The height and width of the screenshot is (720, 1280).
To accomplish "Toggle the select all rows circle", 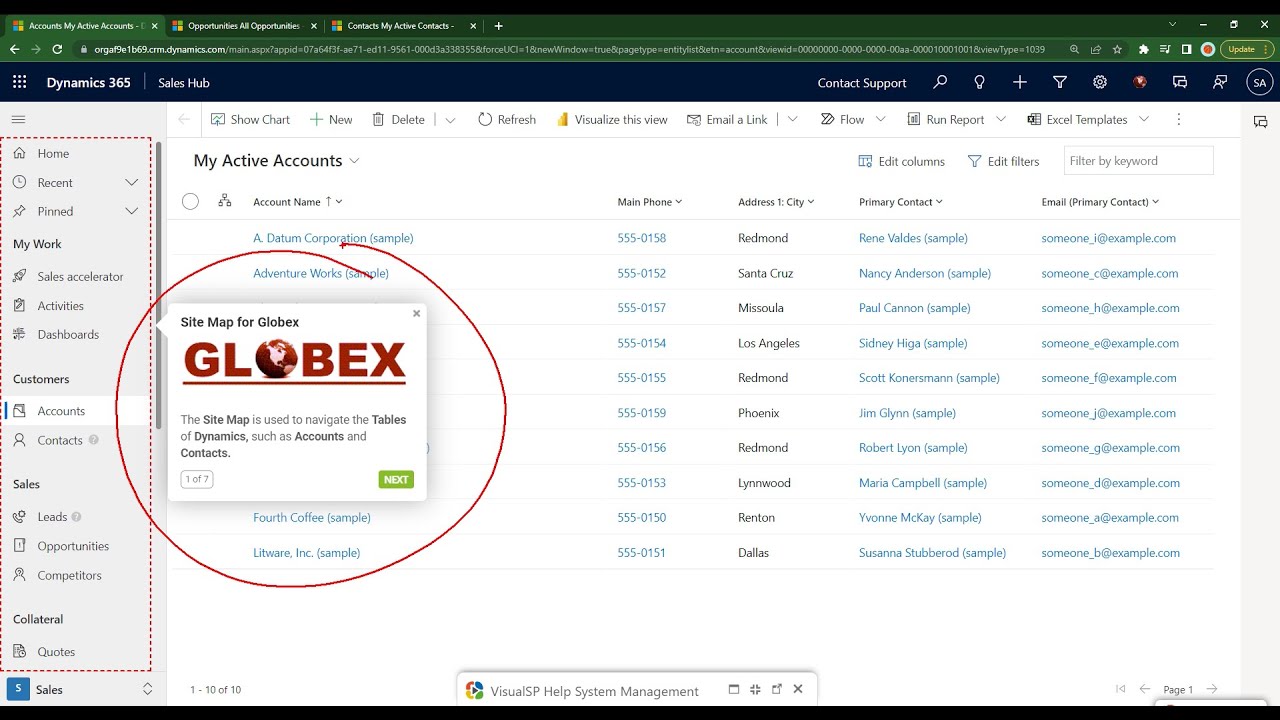I will (190, 201).
